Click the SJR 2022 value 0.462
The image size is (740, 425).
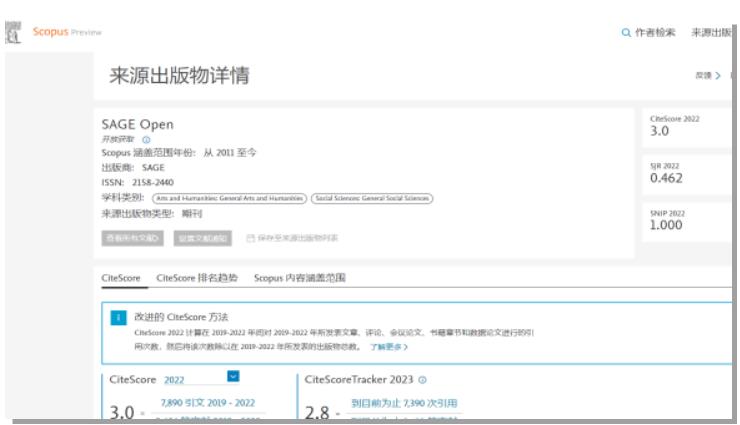click(x=666, y=178)
